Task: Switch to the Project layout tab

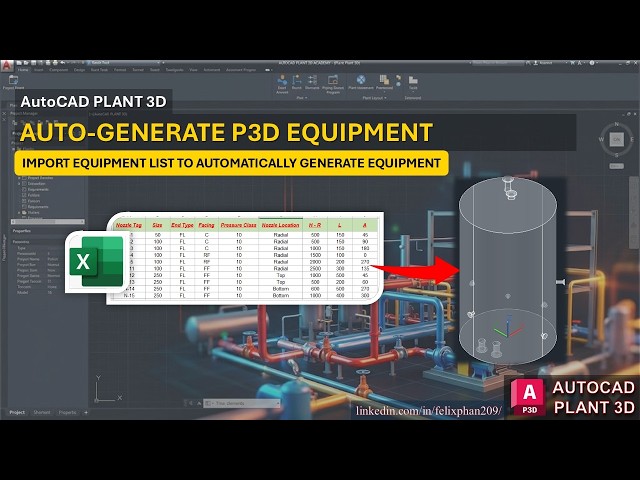Action: 17,413
